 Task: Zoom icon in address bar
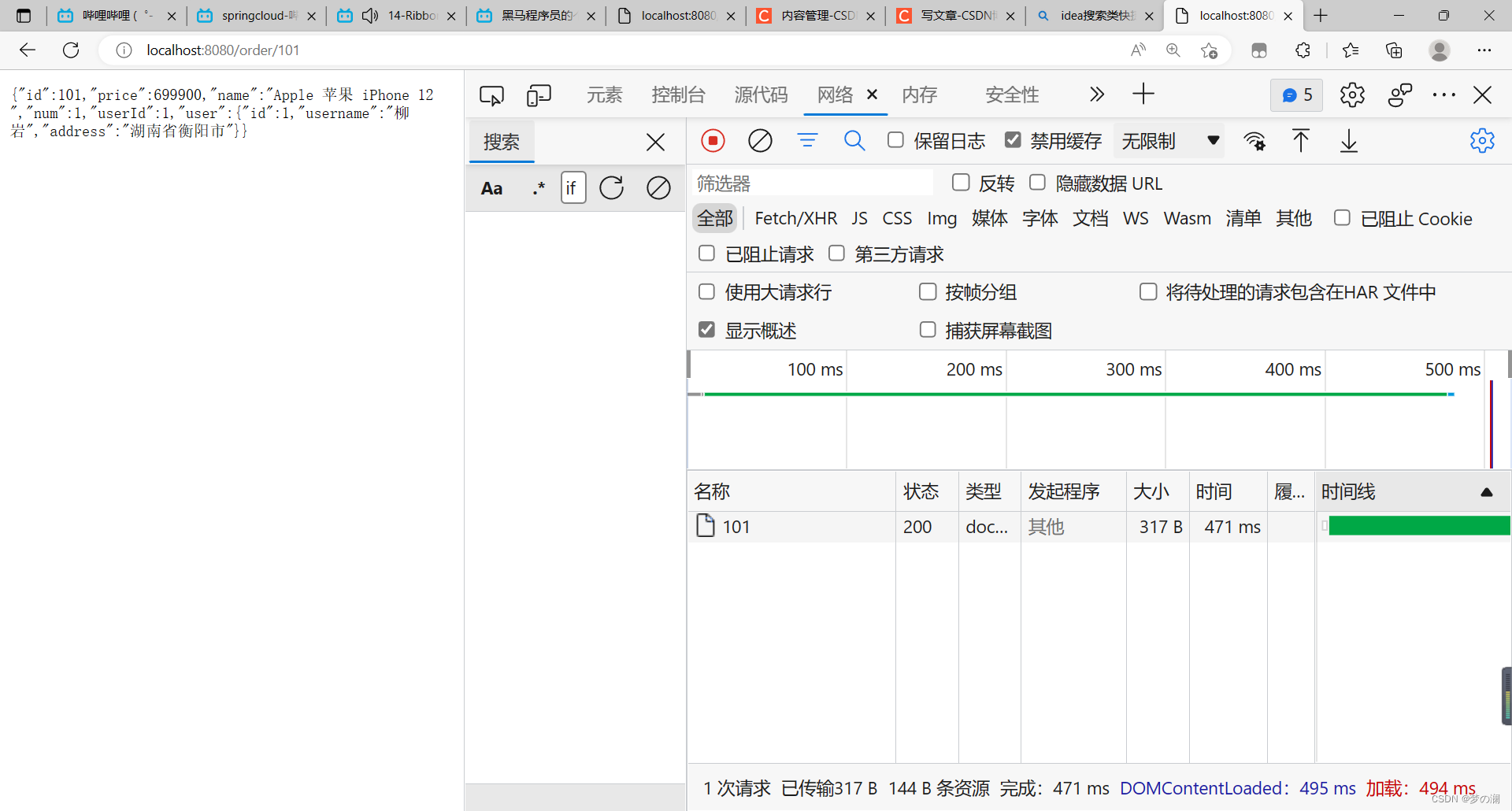(x=1173, y=50)
